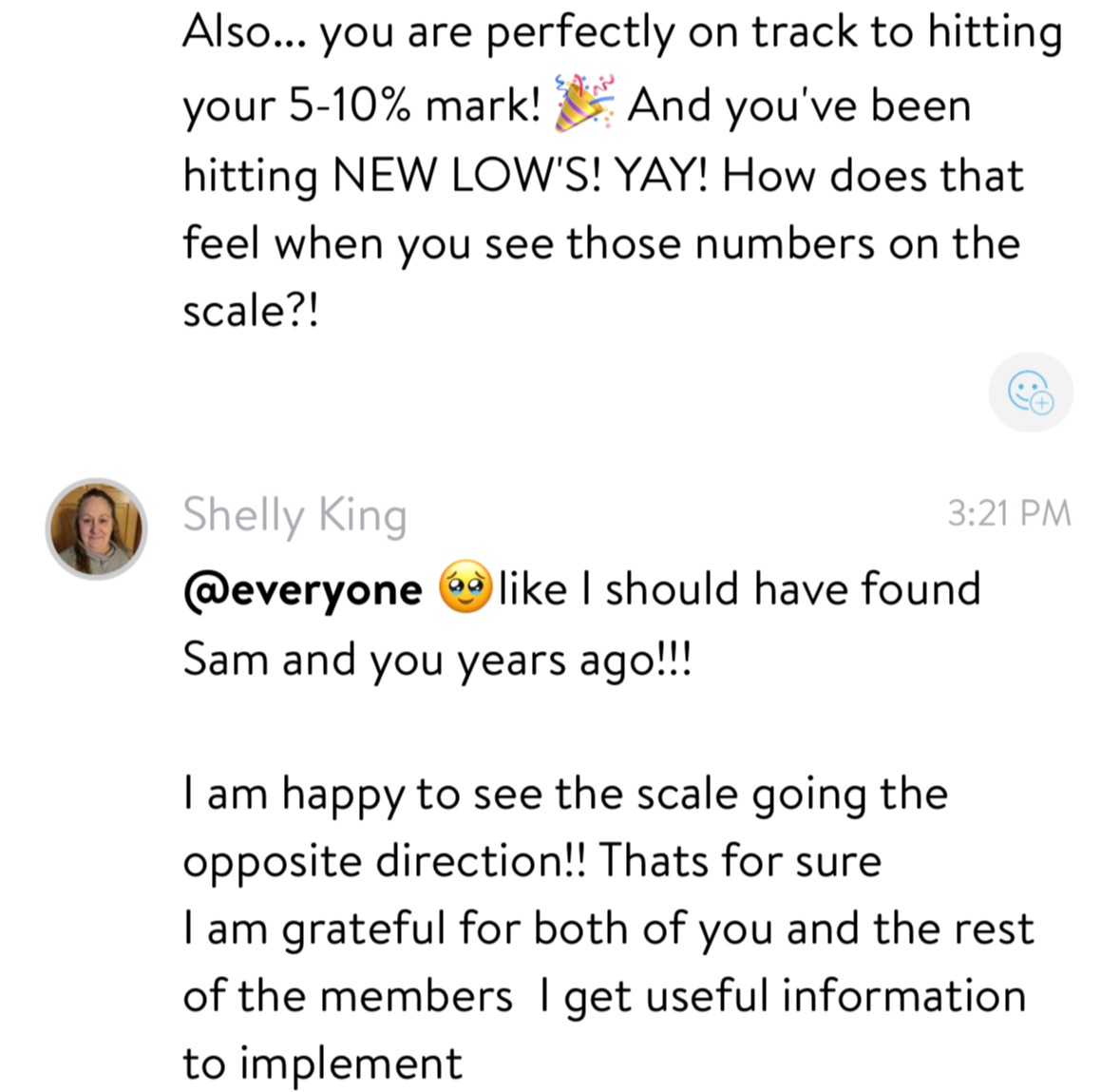This screenshot has height=1092, width=1120.
Task: Click the 3:21 PM message timestamp
Action: click(1009, 514)
